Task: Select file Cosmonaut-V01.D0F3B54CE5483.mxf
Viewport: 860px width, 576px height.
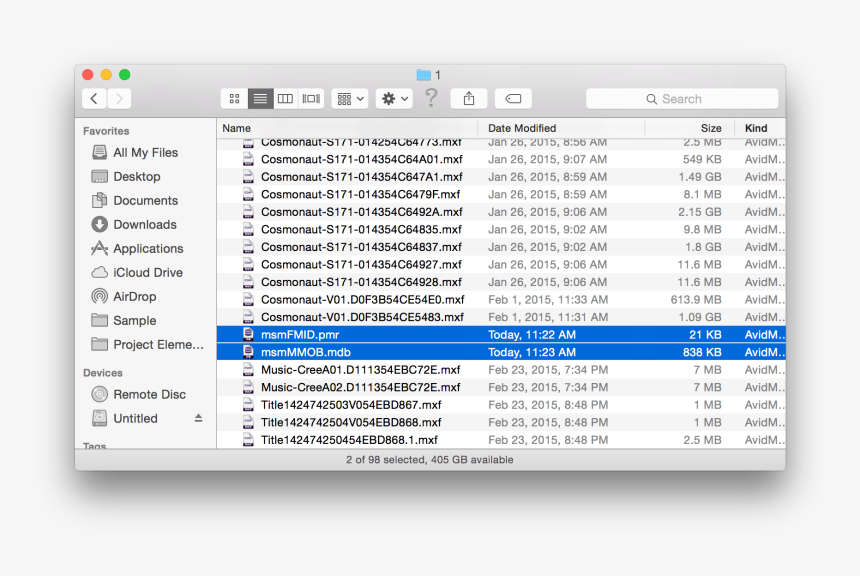Action: click(x=501, y=317)
